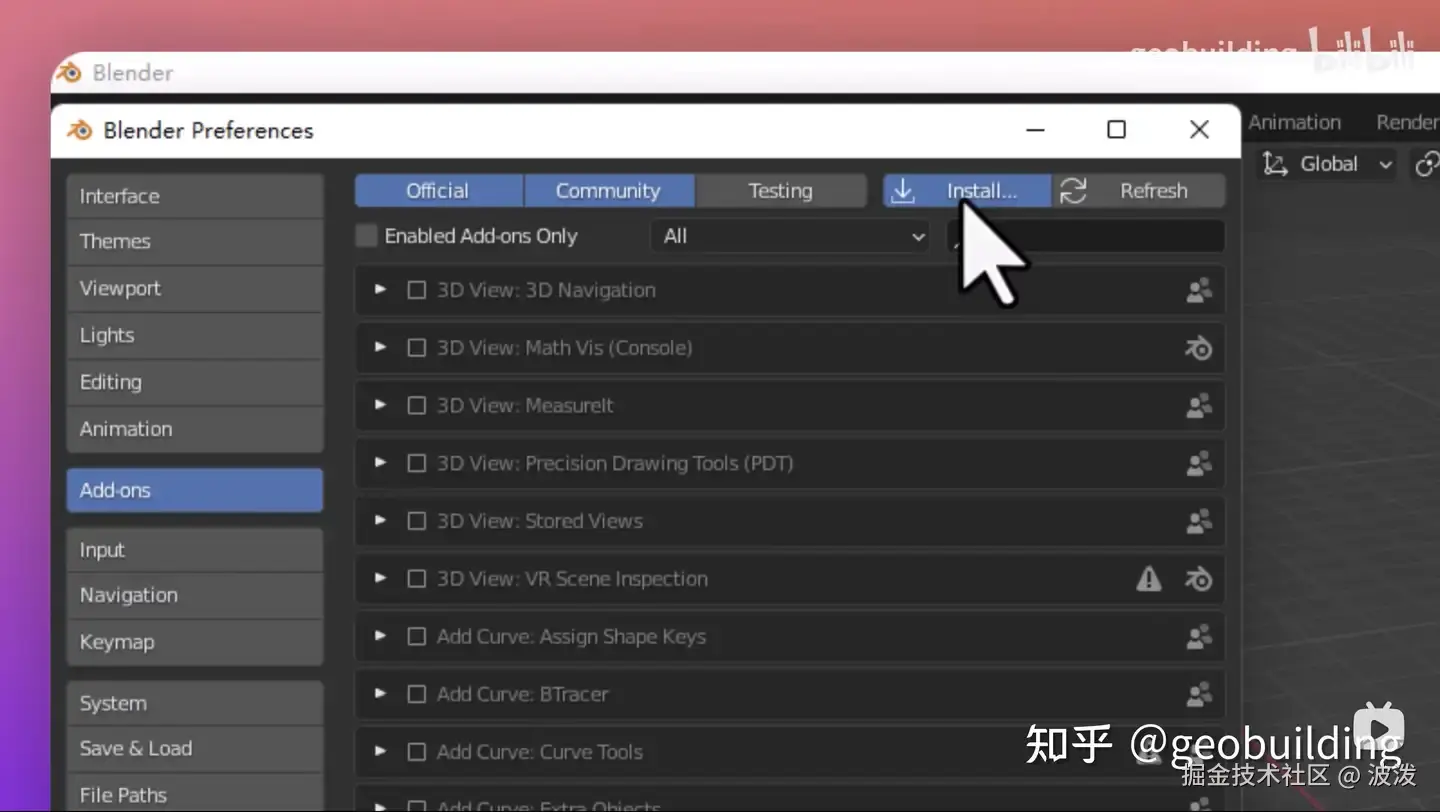Viewport: 1440px width, 812px height.
Task: Toggle the Official add-ons filter
Action: (438, 191)
